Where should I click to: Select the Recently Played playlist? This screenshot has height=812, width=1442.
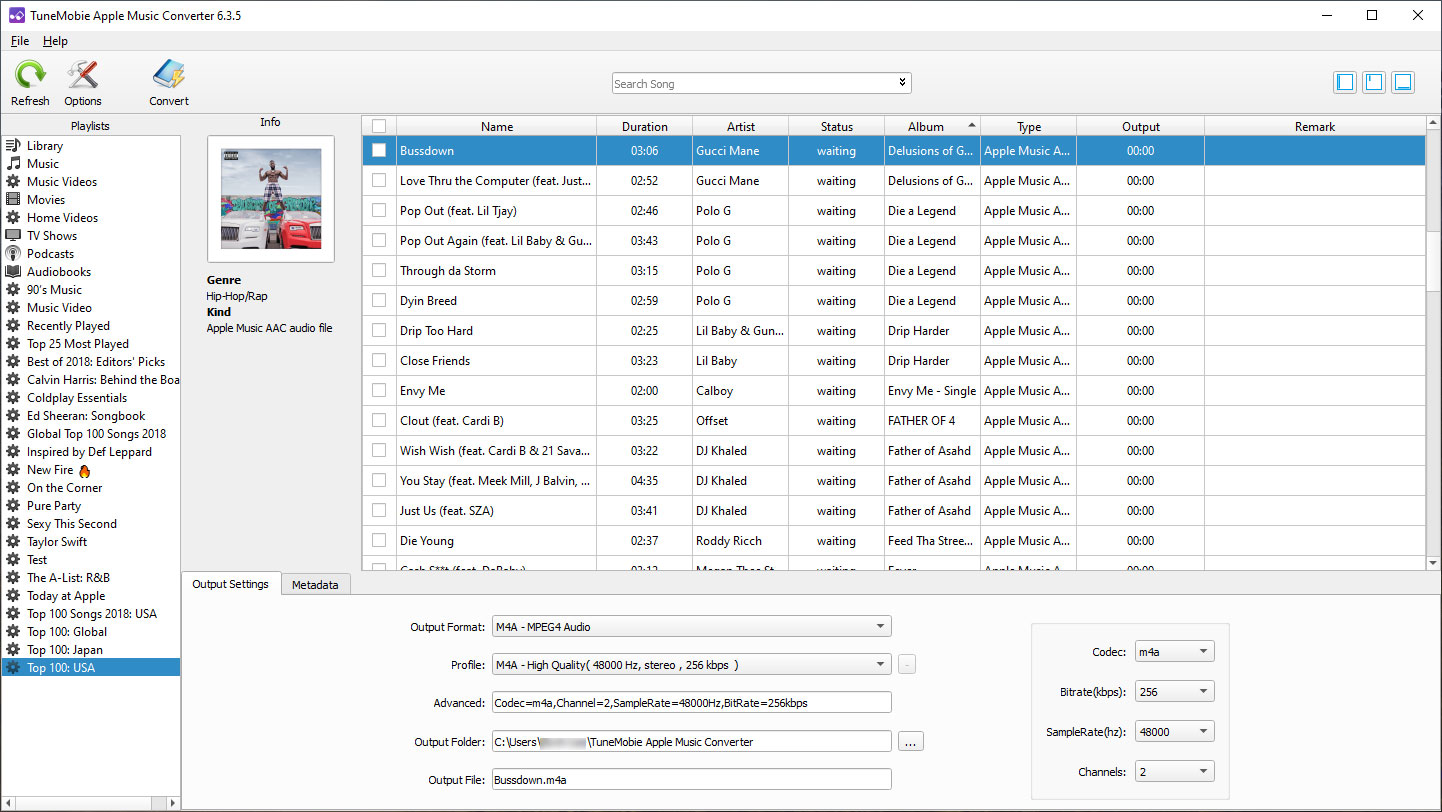point(68,326)
